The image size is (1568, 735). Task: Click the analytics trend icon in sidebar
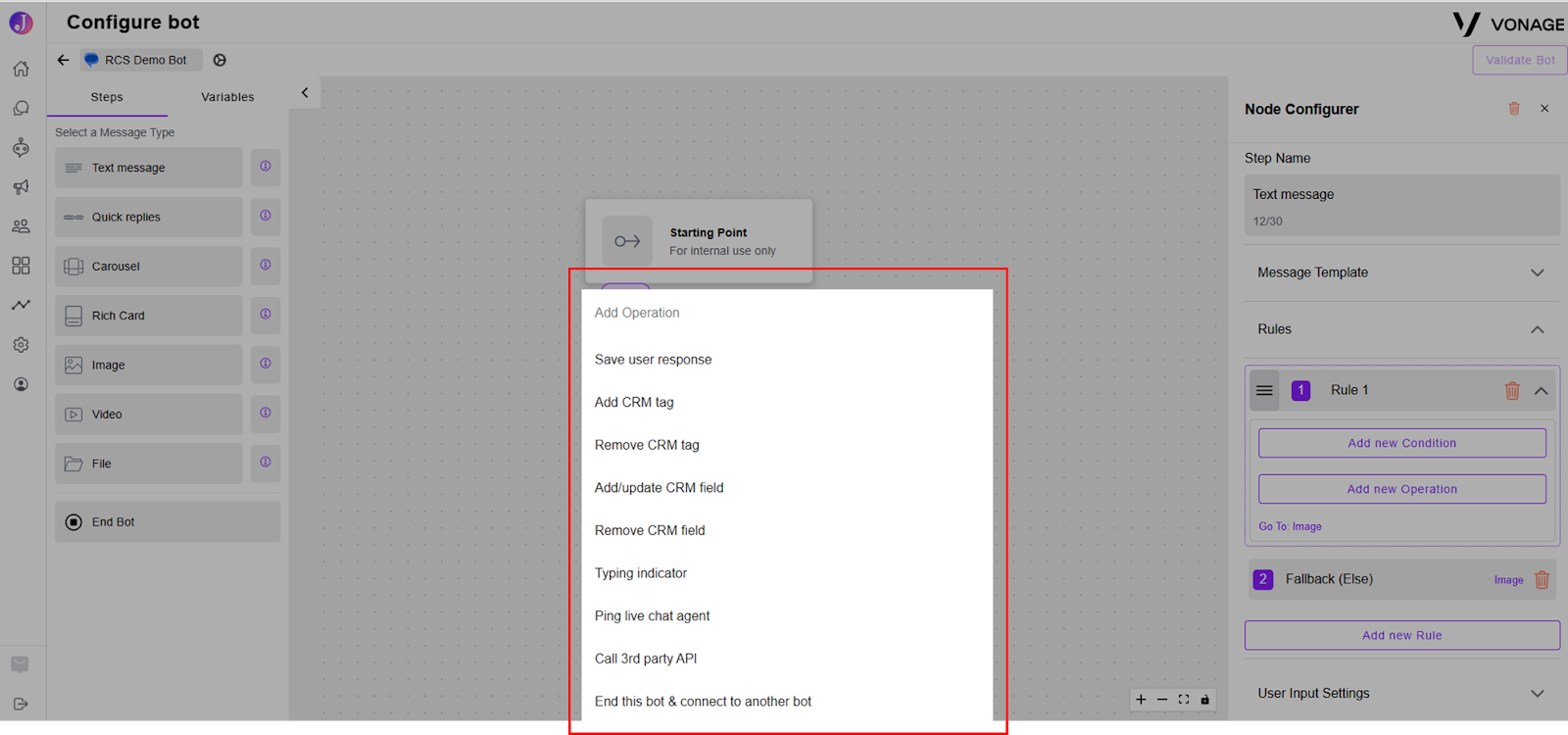click(21, 305)
